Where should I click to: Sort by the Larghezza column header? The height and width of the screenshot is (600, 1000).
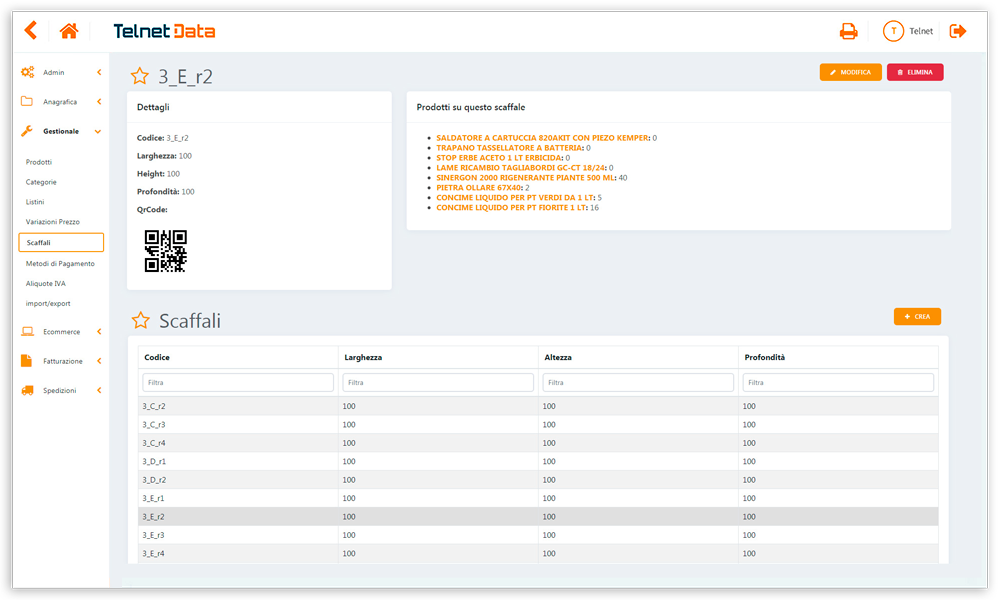363,357
